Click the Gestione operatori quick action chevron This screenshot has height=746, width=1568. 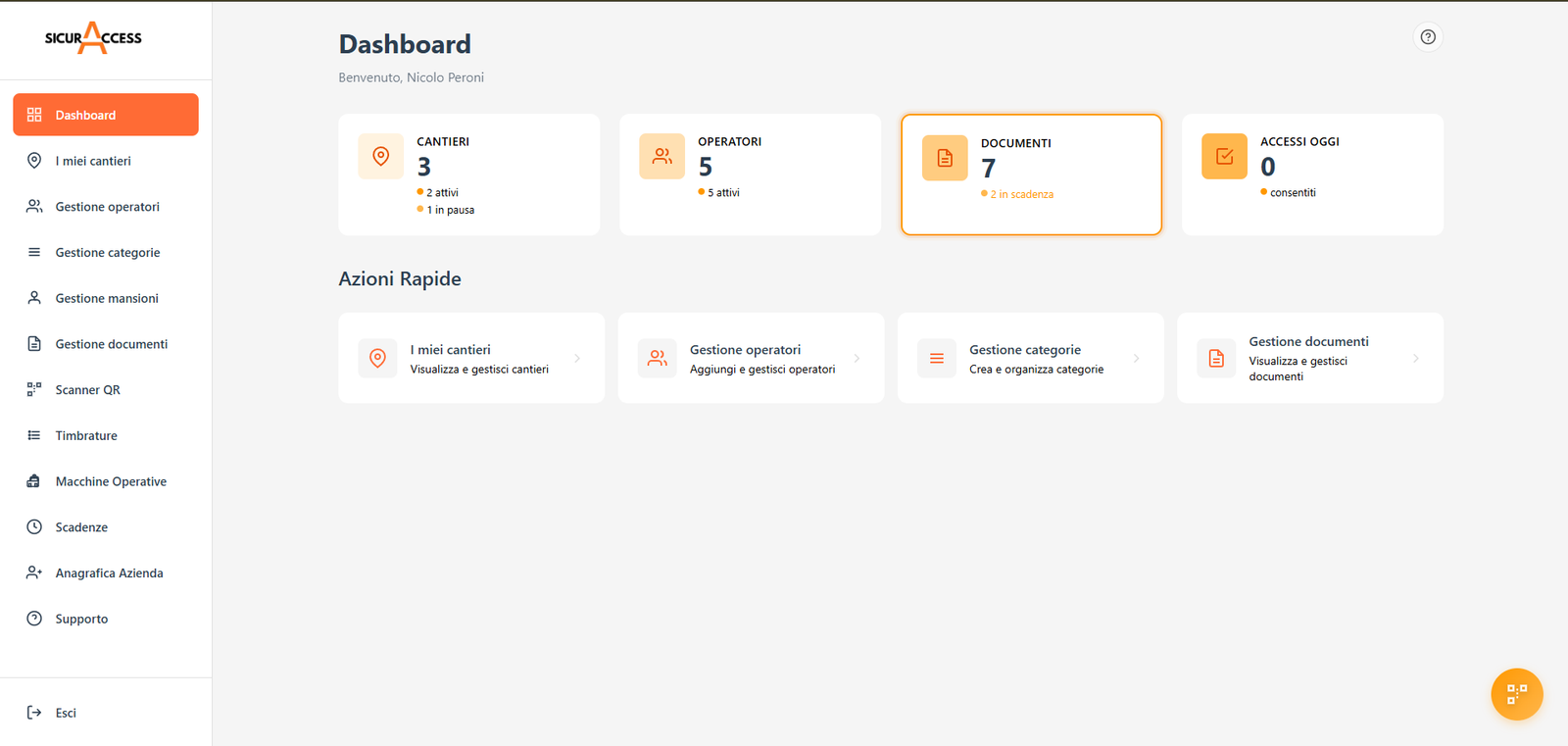[857, 359]
